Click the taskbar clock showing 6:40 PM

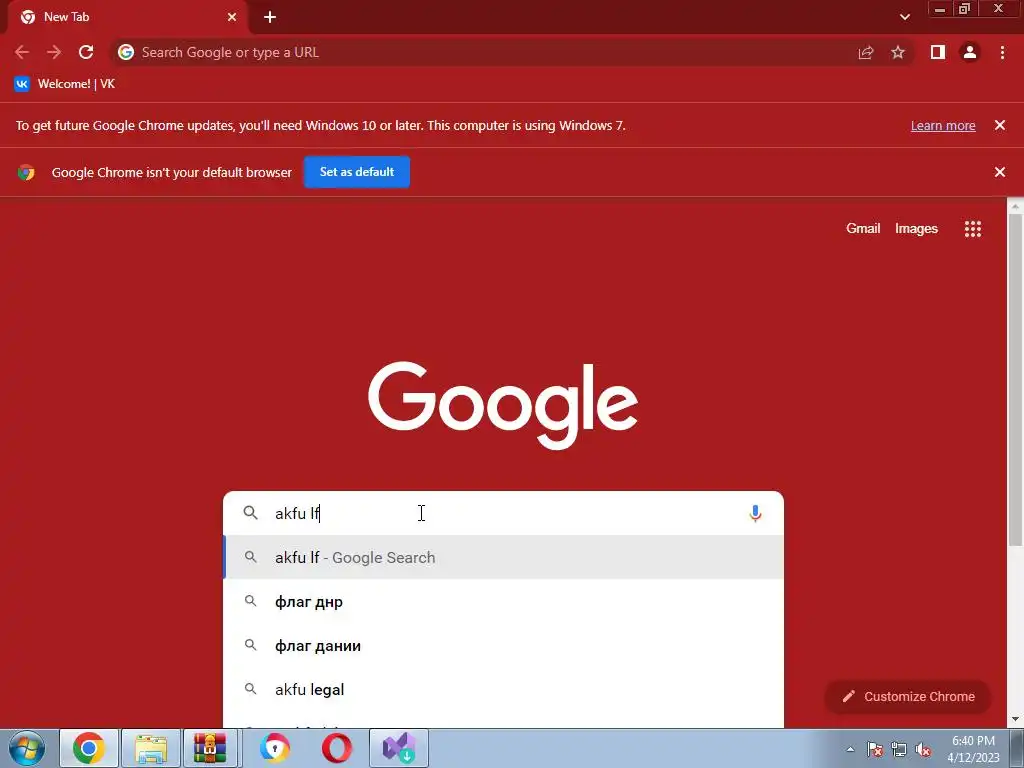[973, 749]
